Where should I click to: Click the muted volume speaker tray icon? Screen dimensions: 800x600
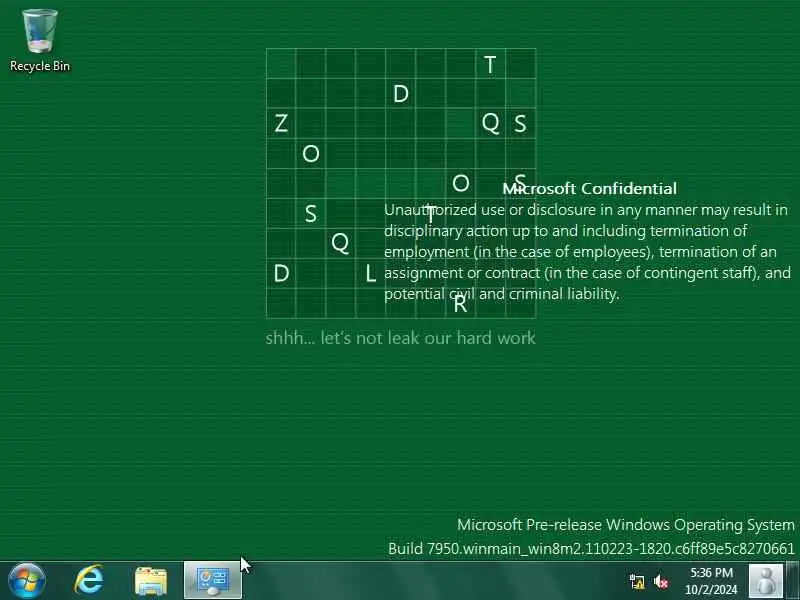click(661, 582)
